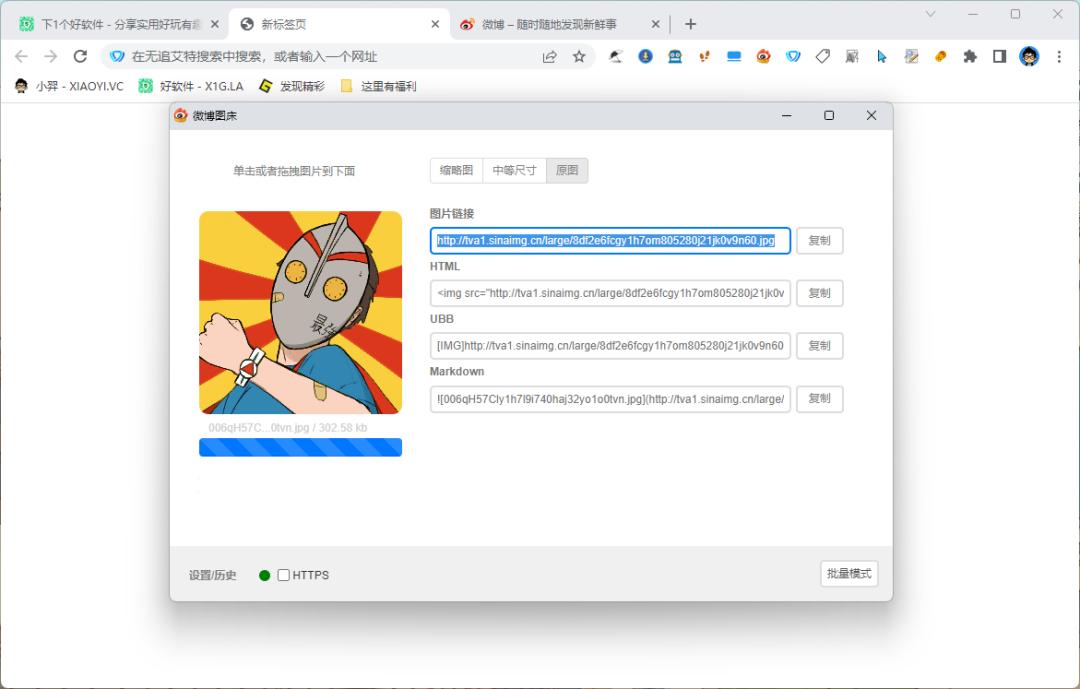The height and width of the screenshot is (689, 1080).
Task: Click the blue upload progress bar
Action: pyautogui.click(x=300, y=447)
